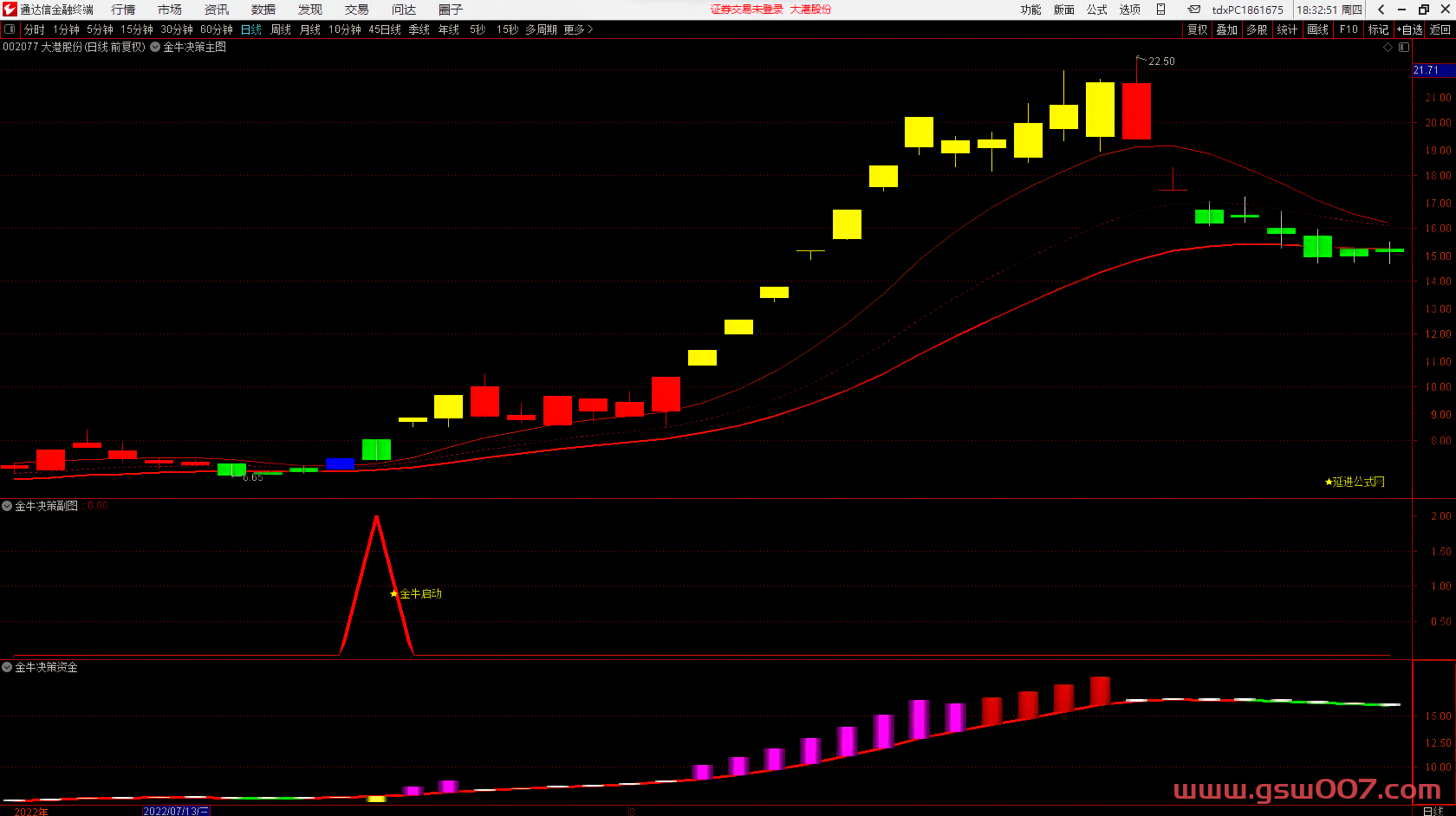The height and width of the screenshot is (816, 1456).
Task: Click 证券交易未登录 login notice
Action: coord(747,10)
